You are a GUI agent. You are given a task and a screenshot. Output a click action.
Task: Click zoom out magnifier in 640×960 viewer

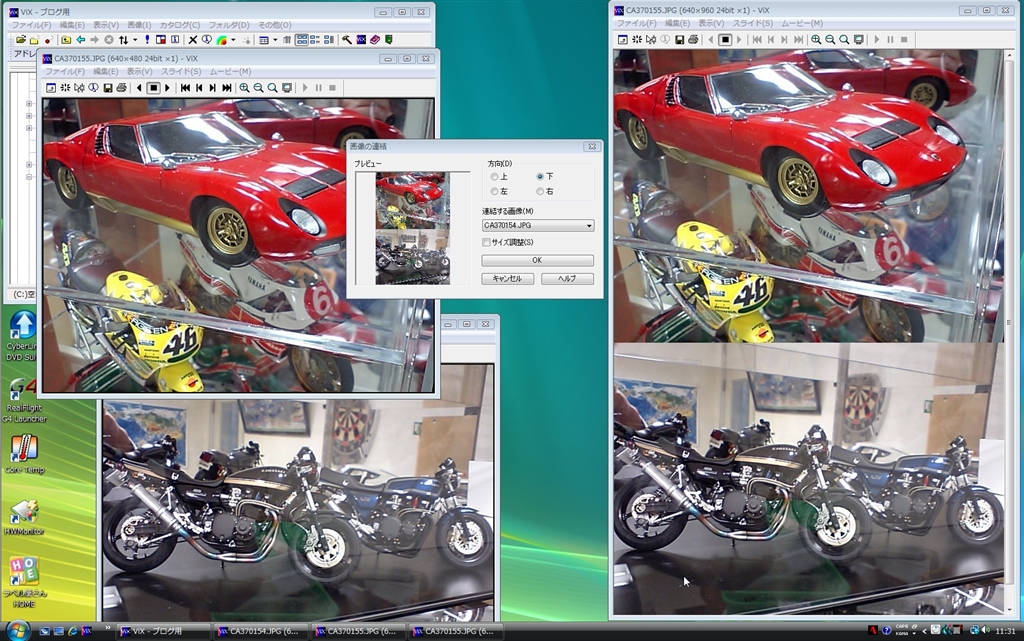(x=830, y=40)
